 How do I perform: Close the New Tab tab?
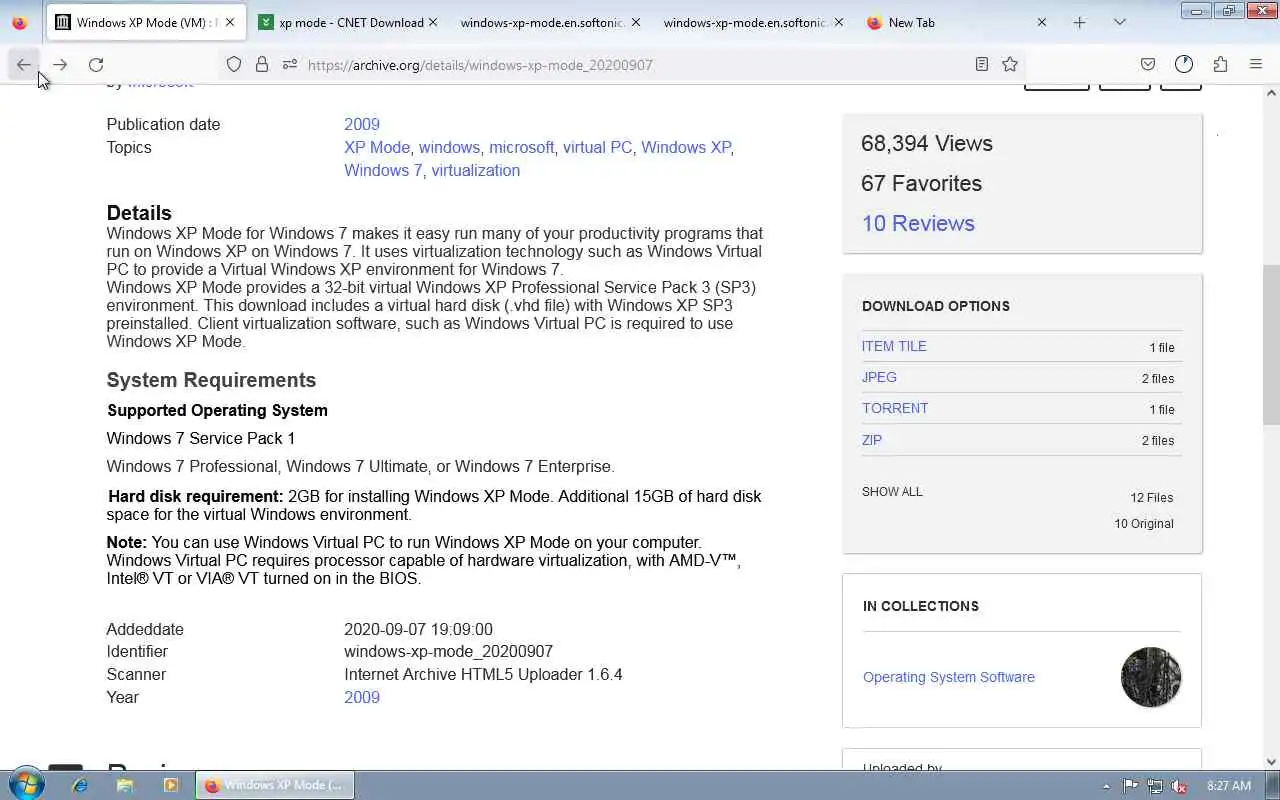pyautogui.click(x=1041, y=22)
